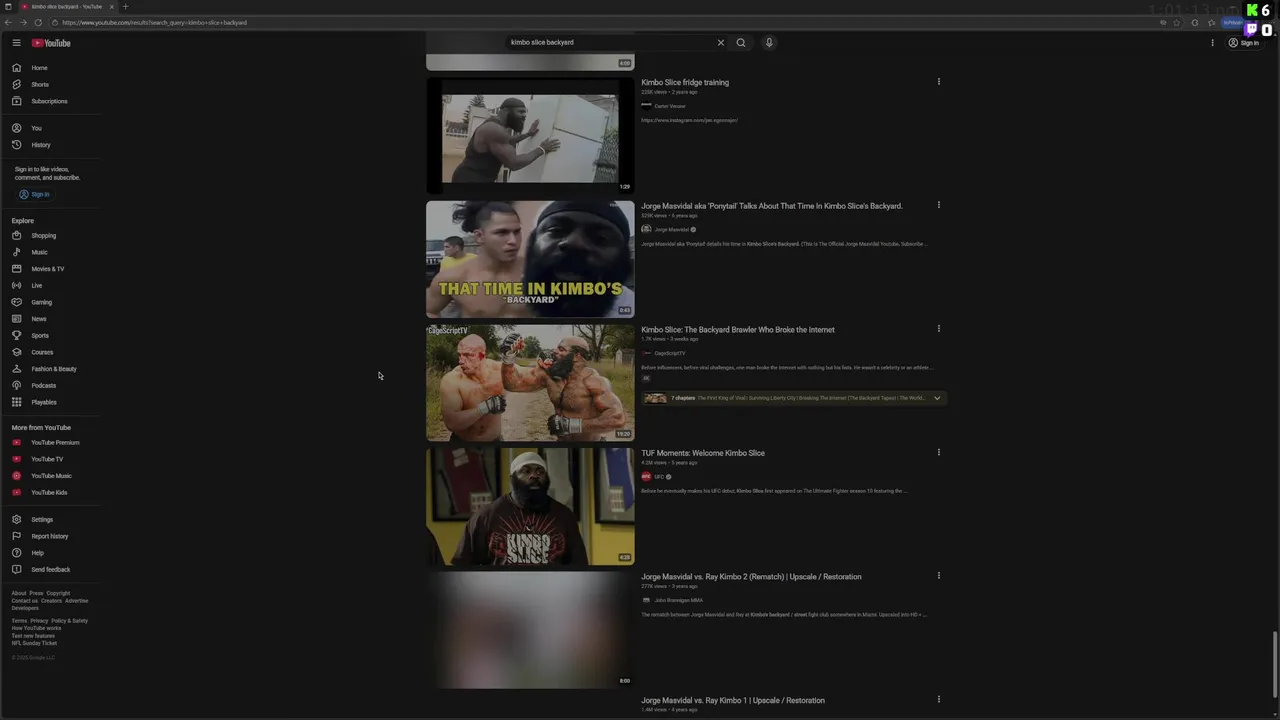The height and width of the screenshot is (720, 1280).
Task: Open YouTube settings three-dot menu in header
Action: click(1212, 43)
